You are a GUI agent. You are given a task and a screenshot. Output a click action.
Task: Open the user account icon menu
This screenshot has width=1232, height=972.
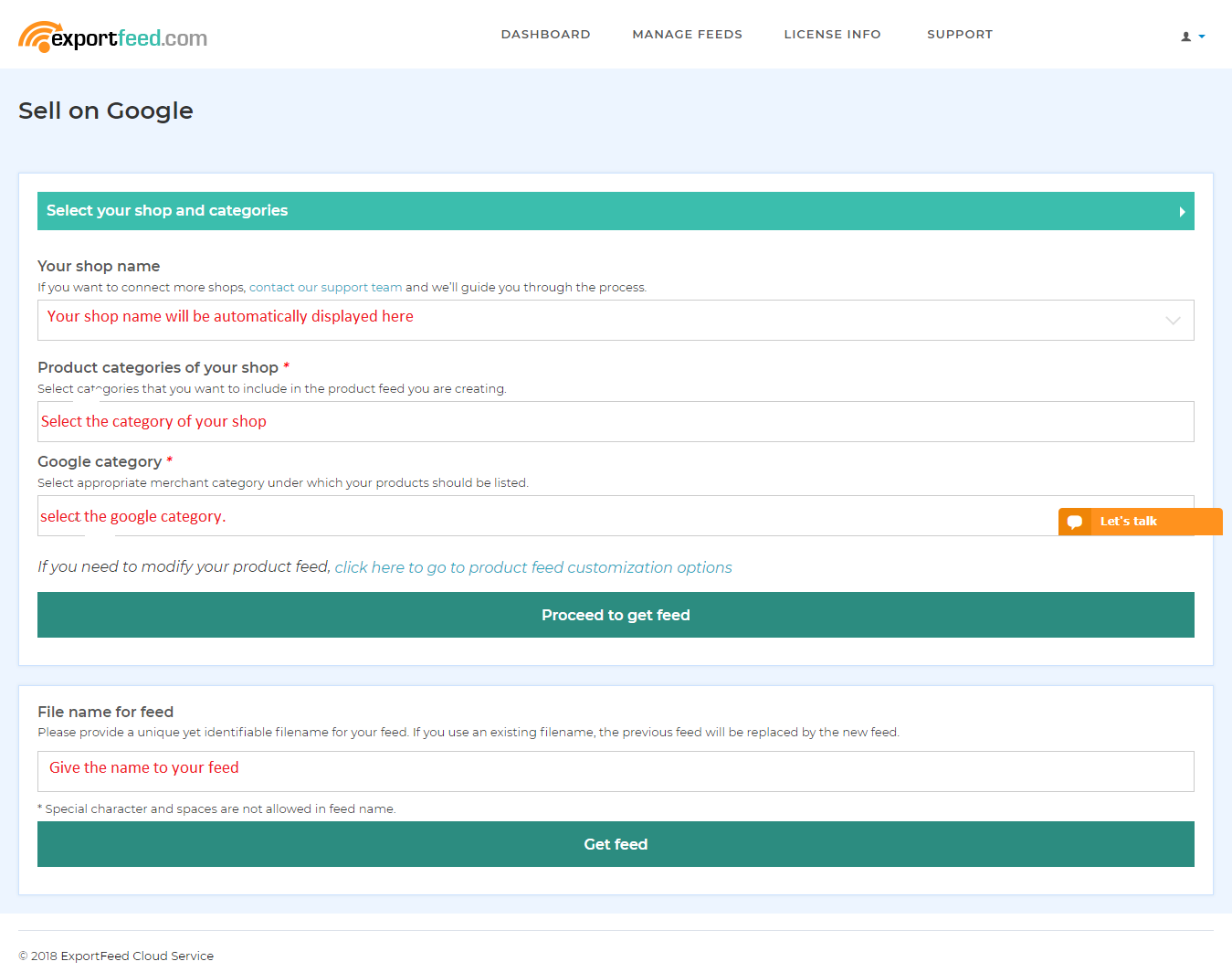[1186, 36]
